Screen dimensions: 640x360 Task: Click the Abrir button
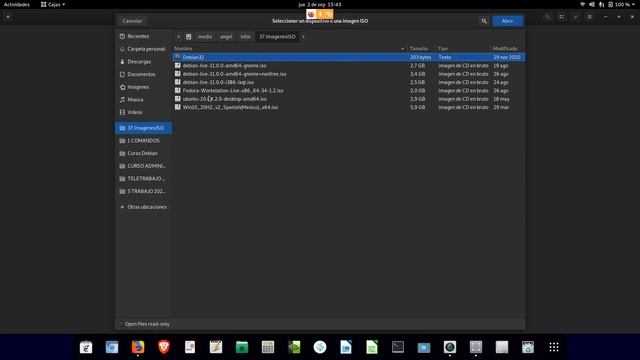click(507, 21)
